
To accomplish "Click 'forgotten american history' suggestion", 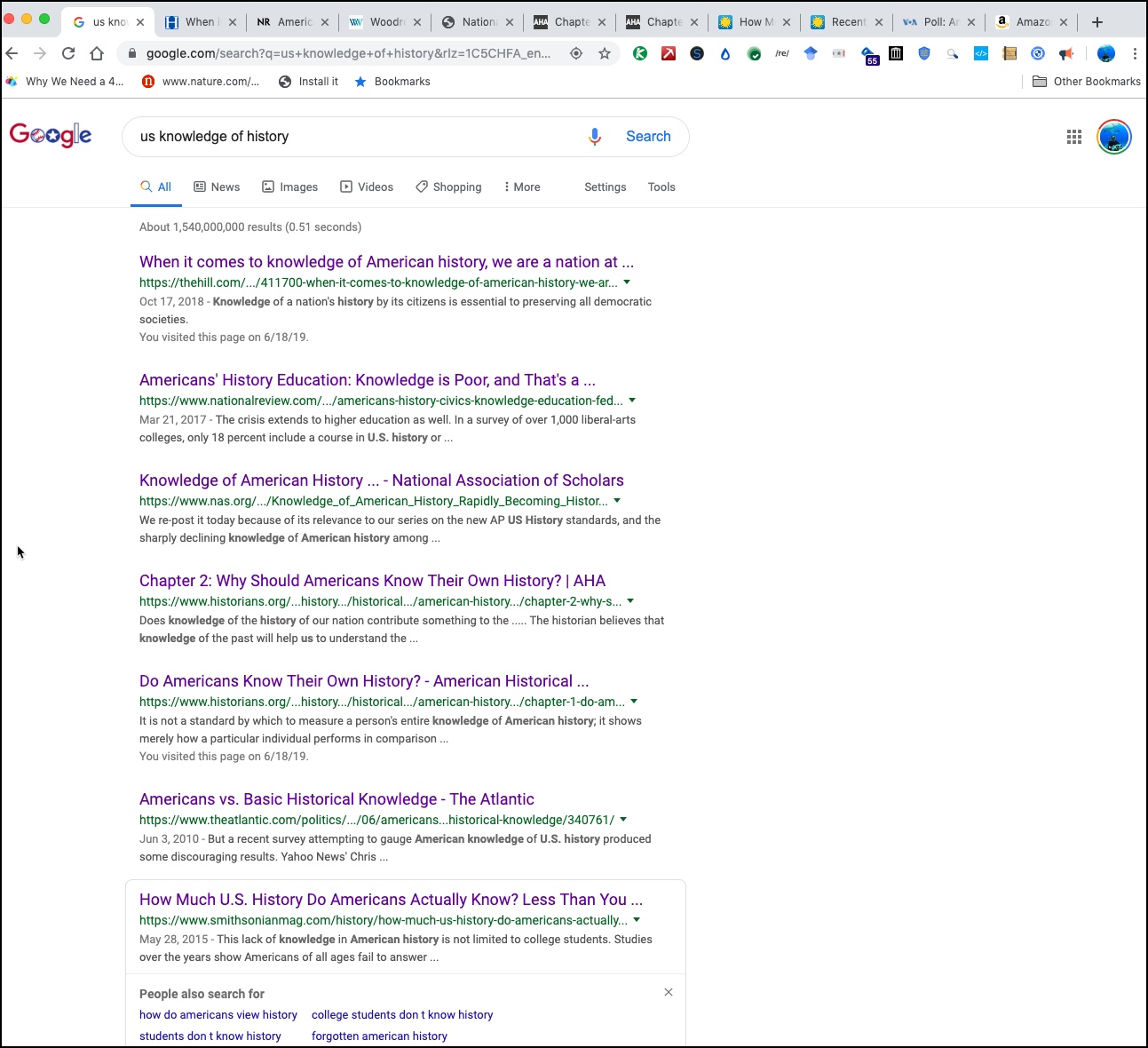I will pos(379,1036).
